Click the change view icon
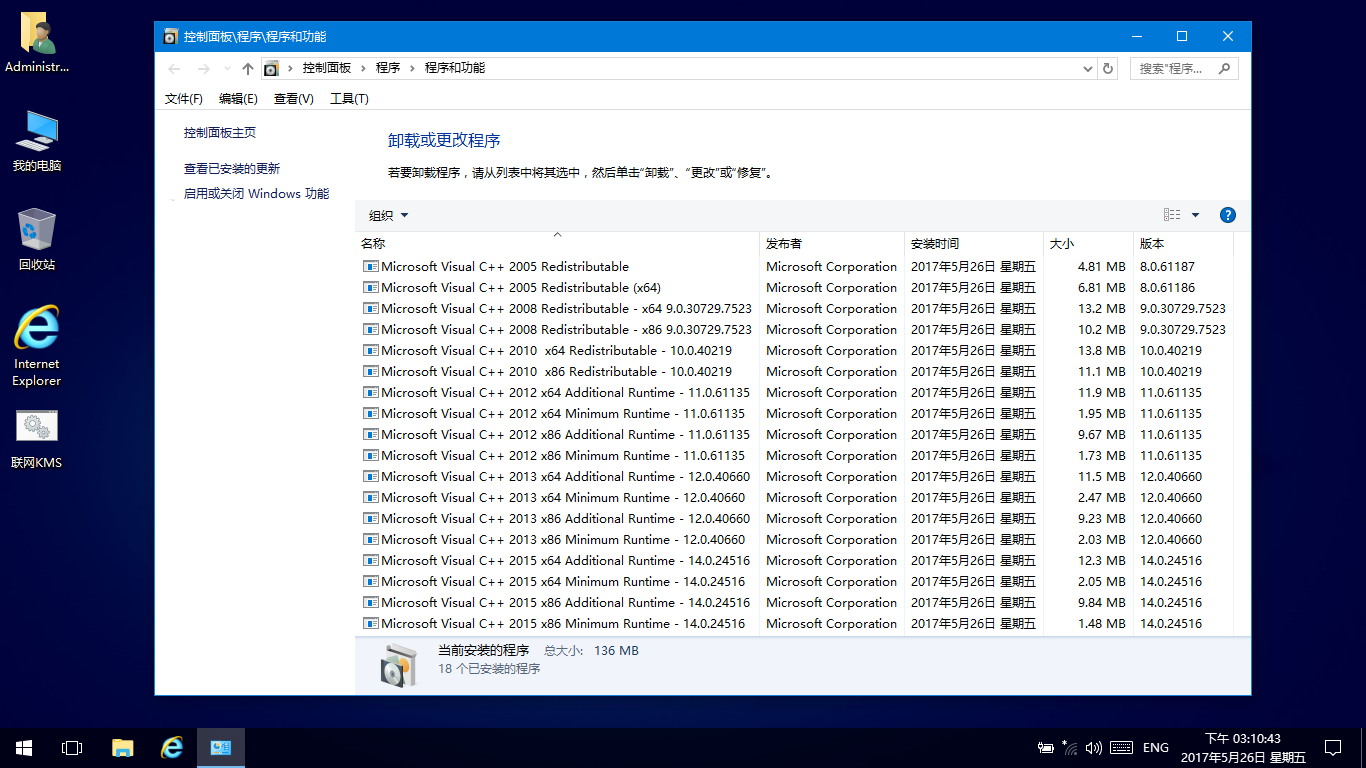1366x768 pixels. pos(1172,215)
